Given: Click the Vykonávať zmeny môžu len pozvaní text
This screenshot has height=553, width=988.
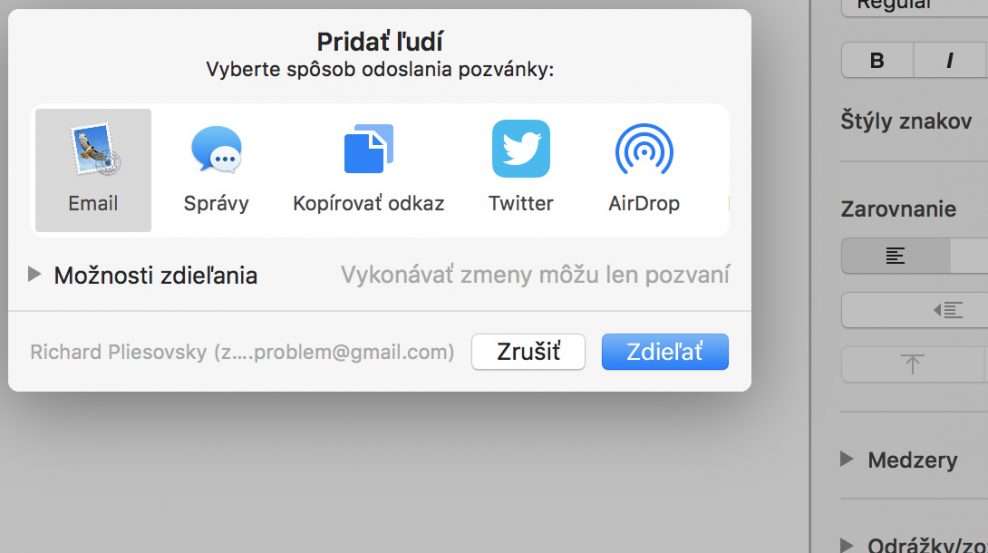Looking at the screenshot, I should click(x=535, y=275).
